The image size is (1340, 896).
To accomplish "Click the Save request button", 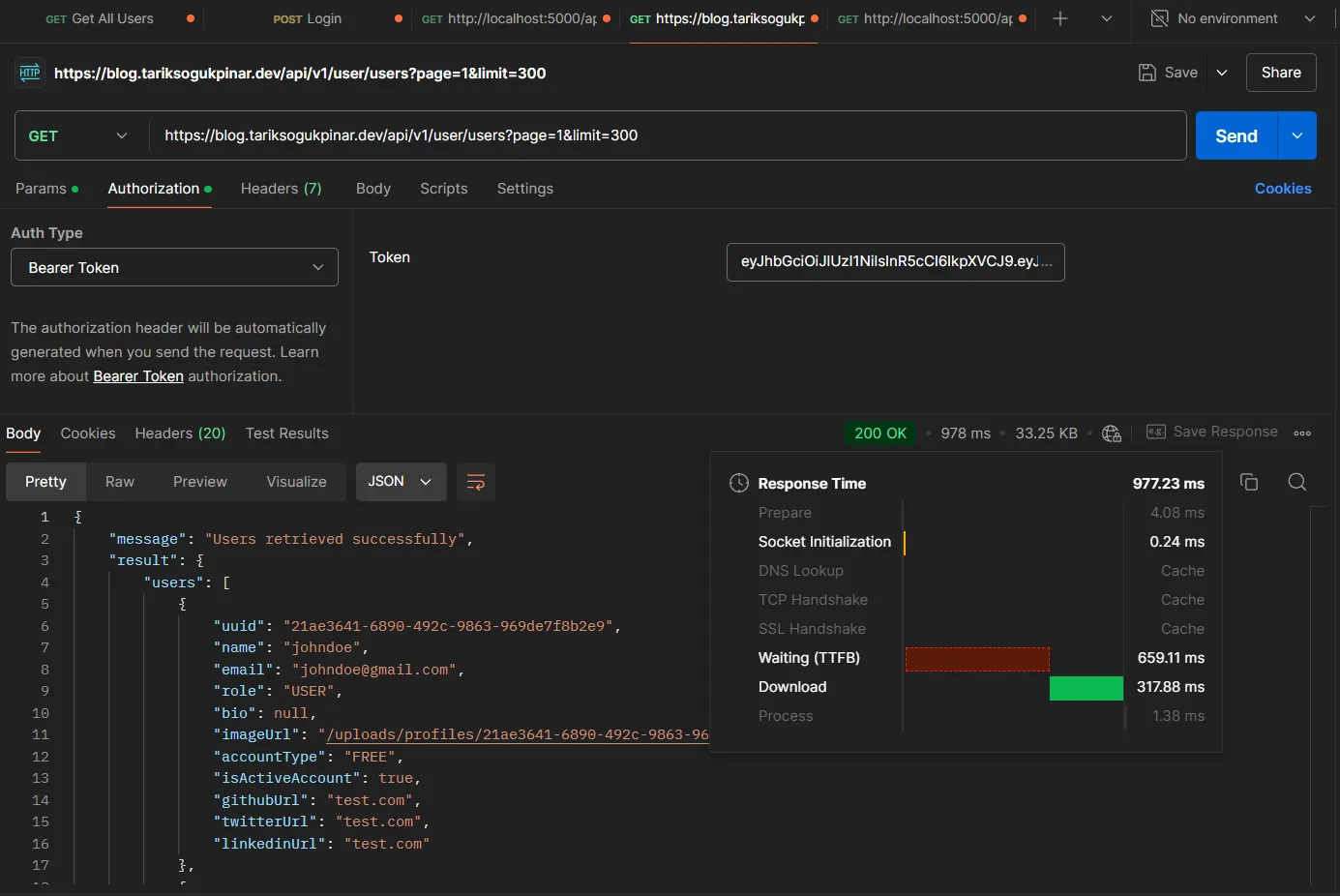I will pyautogui.click(x=1168, y=73).
